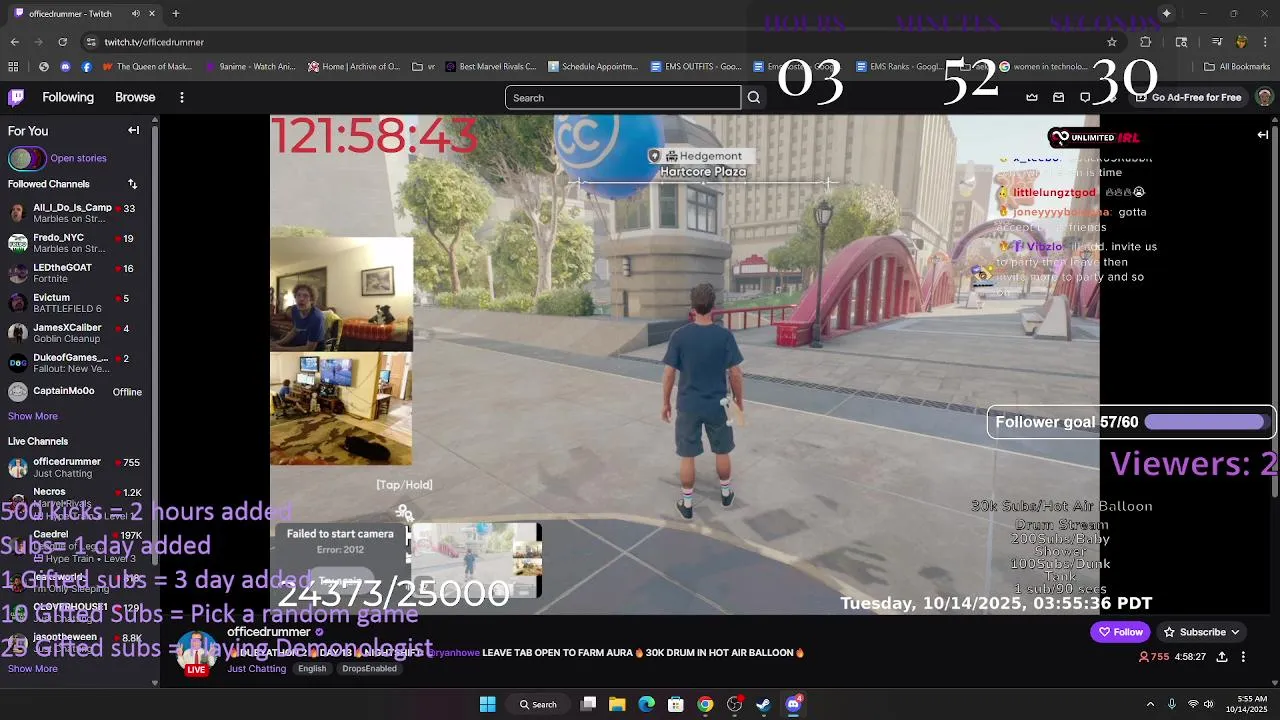Open the Schedule Appointm... bookmark
1280x720 pixels.
pos(592,67)
